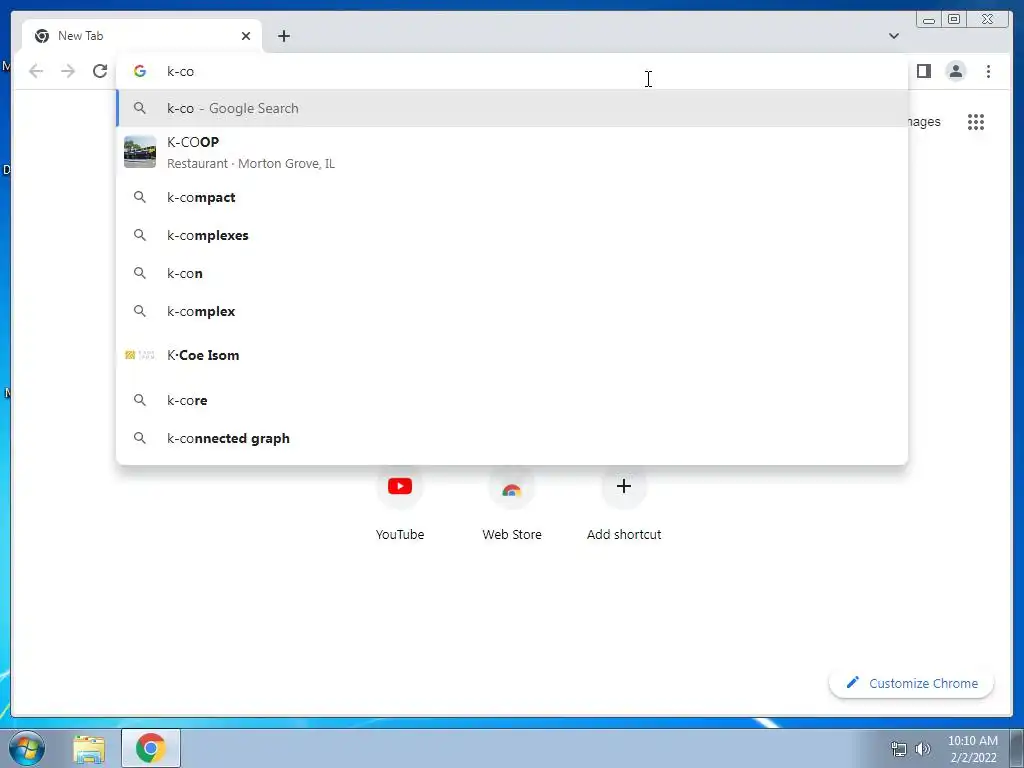Choose the 'k-core' suggestion
Image resolution: width=1024 pixels, height=768 pixels.
click(512, 400)
